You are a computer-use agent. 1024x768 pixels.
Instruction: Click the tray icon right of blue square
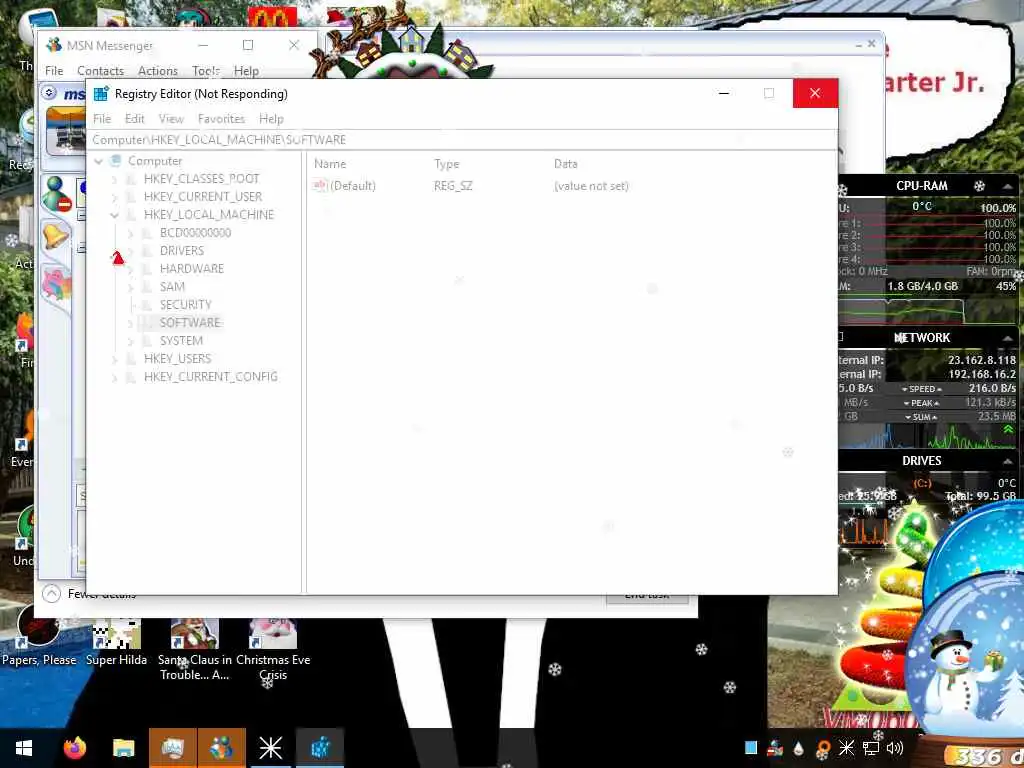[775, 748]
